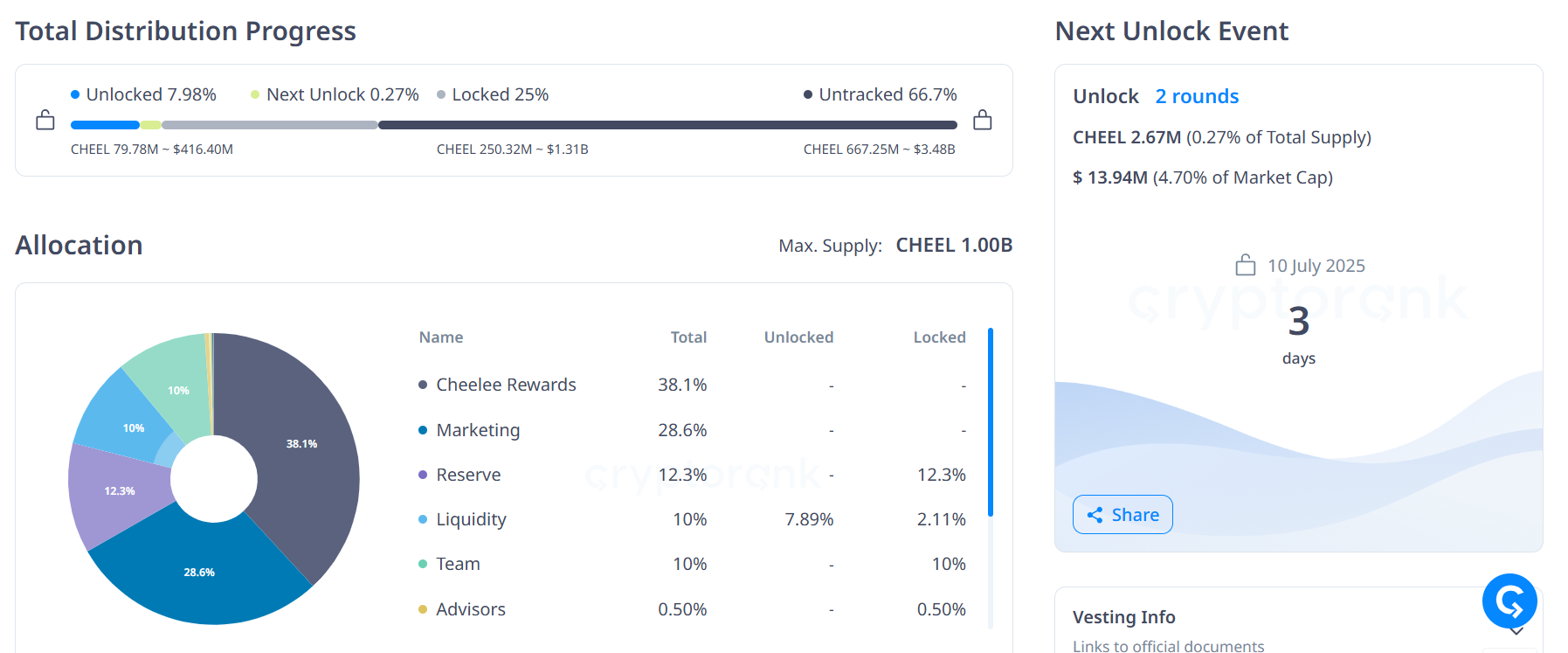Click the Total column header
Viewport: 1568px width, 653px height.
coord(688,337)
